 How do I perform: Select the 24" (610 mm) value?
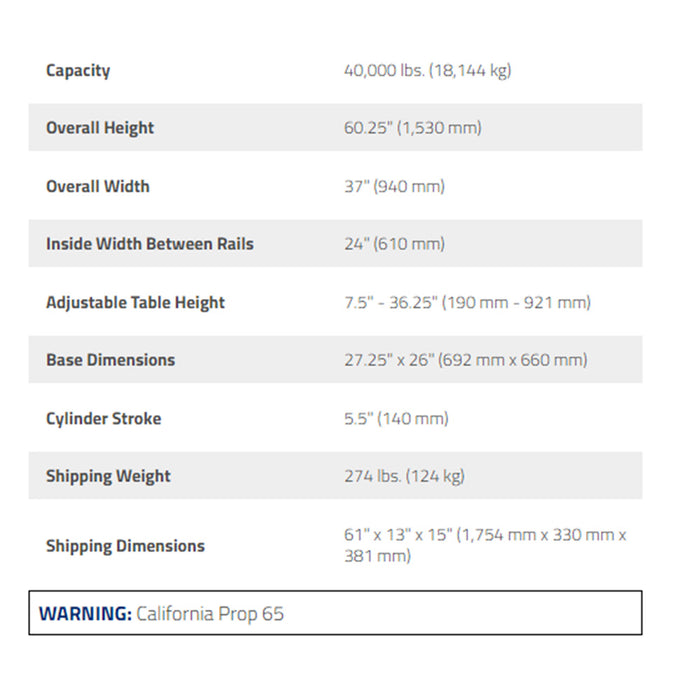[x=394, y=244]
